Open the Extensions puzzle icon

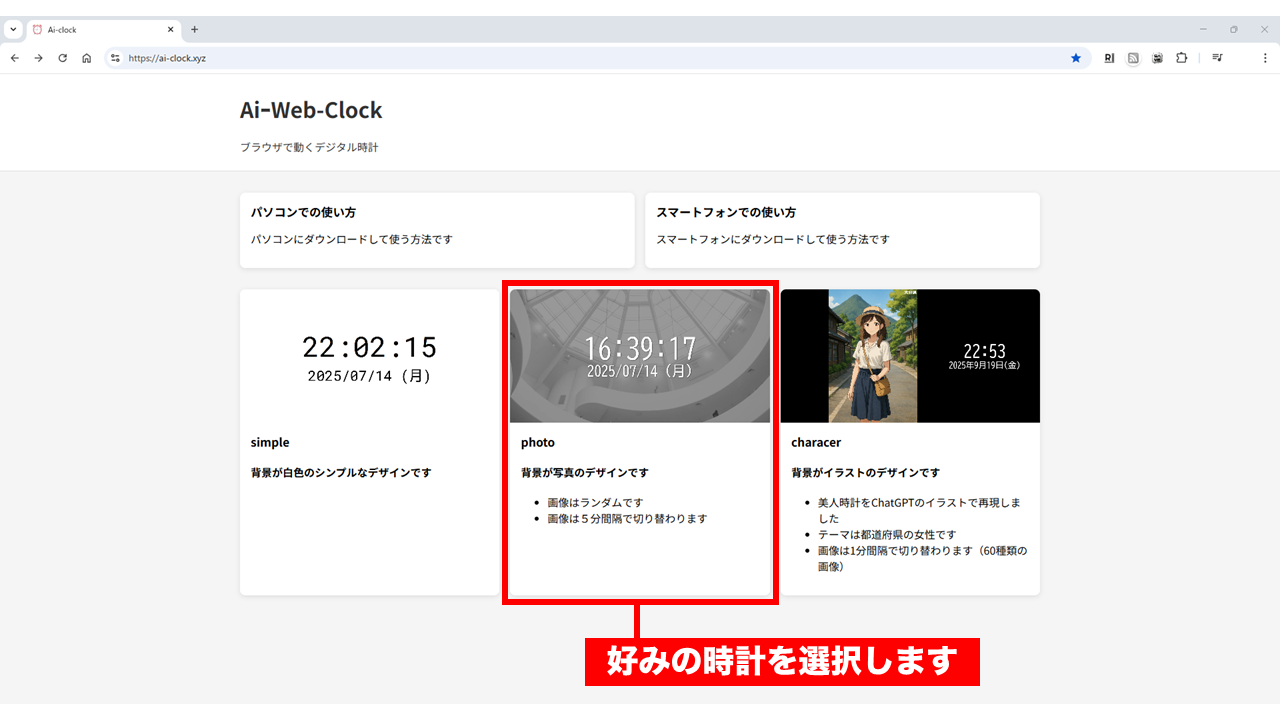(1181, 58)
